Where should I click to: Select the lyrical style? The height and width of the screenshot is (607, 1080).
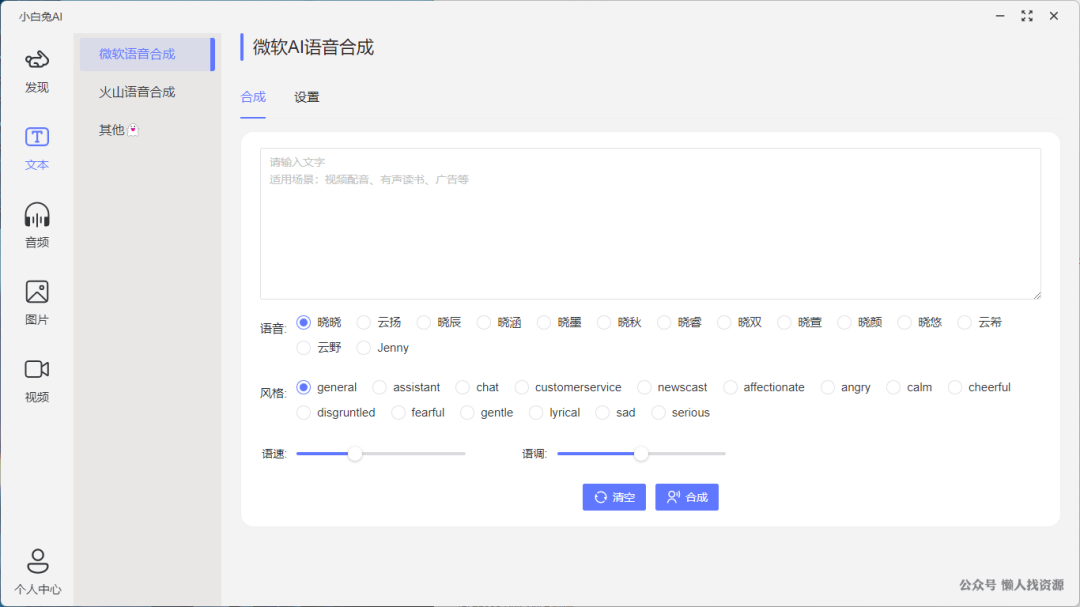click(536, 413)
